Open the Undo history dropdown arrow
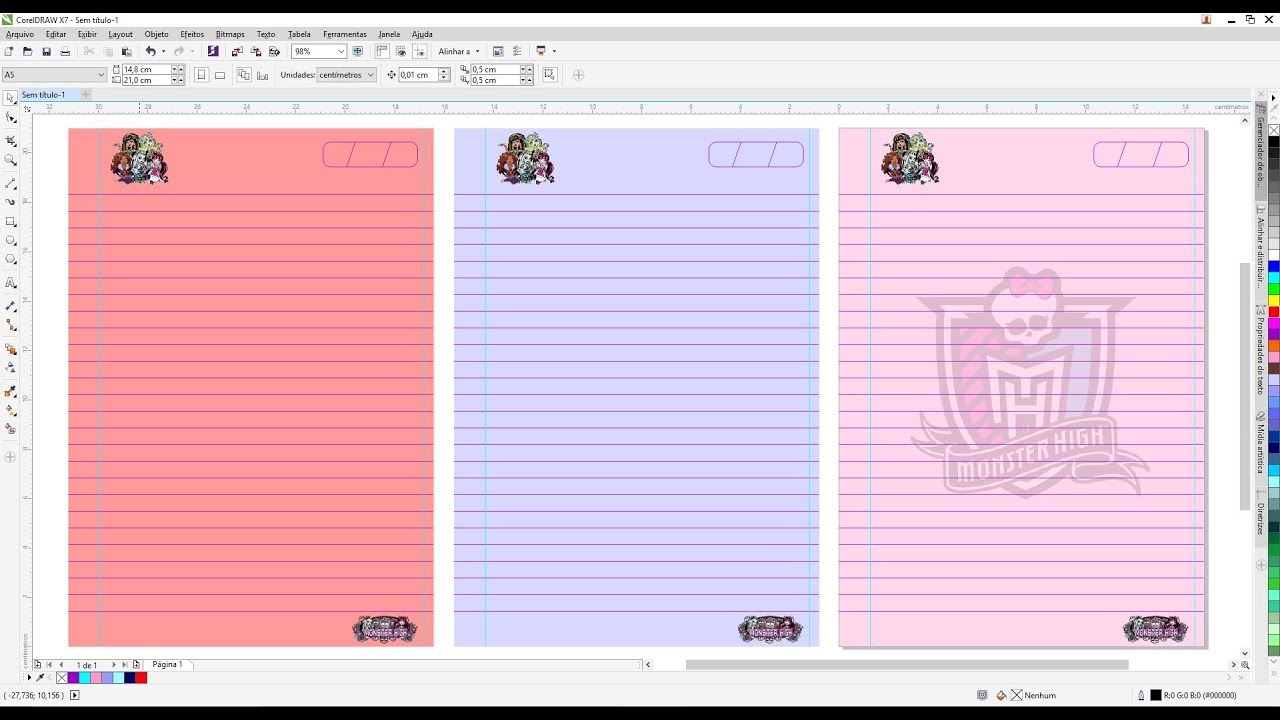The width and height of the screenshot is (1280, 720). (x=163, y=51)
